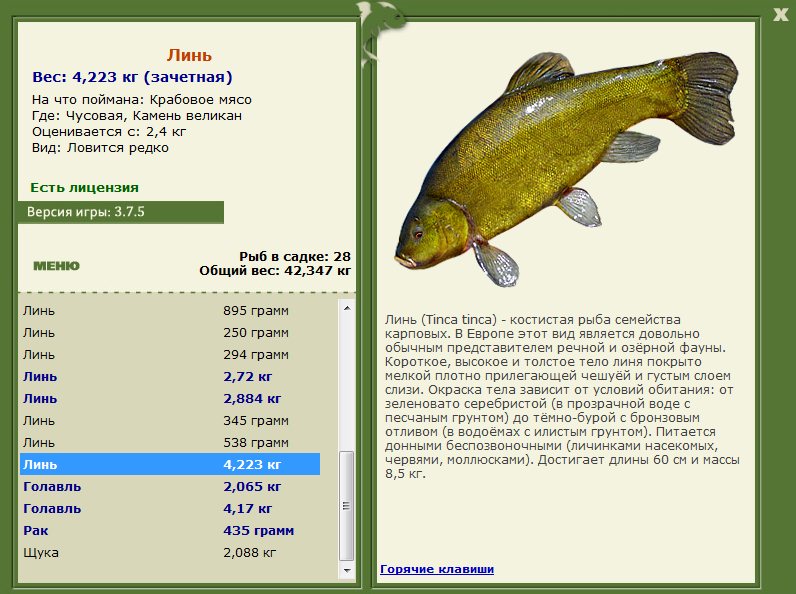Click the Линь title heading

tap(189, 55)
